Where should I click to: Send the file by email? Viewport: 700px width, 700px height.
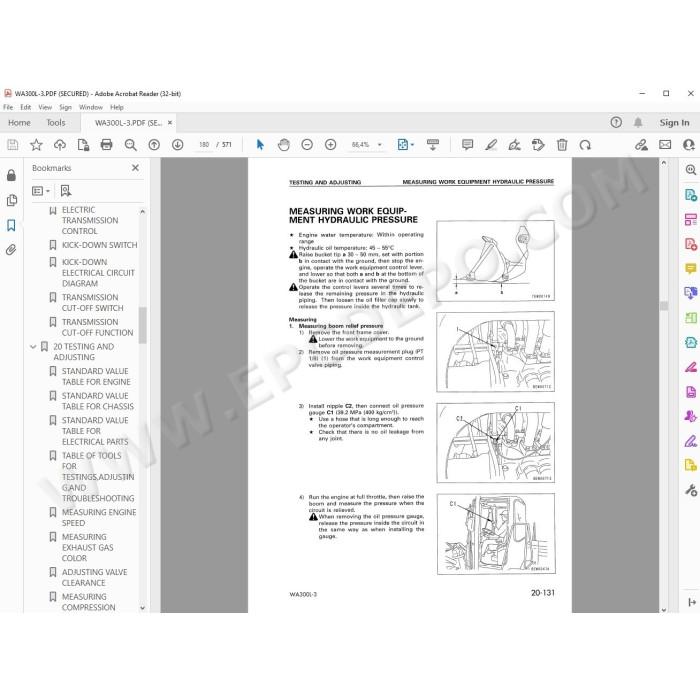665,145
